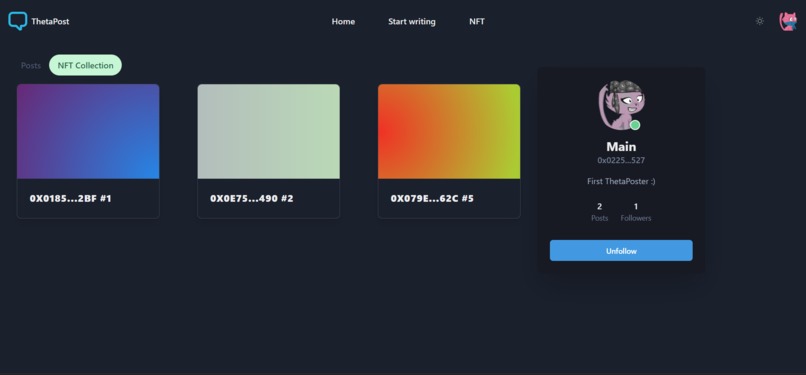The height and width of the screenshot is (375, 806).
Task: Go to the Home page
Action: 343,22
